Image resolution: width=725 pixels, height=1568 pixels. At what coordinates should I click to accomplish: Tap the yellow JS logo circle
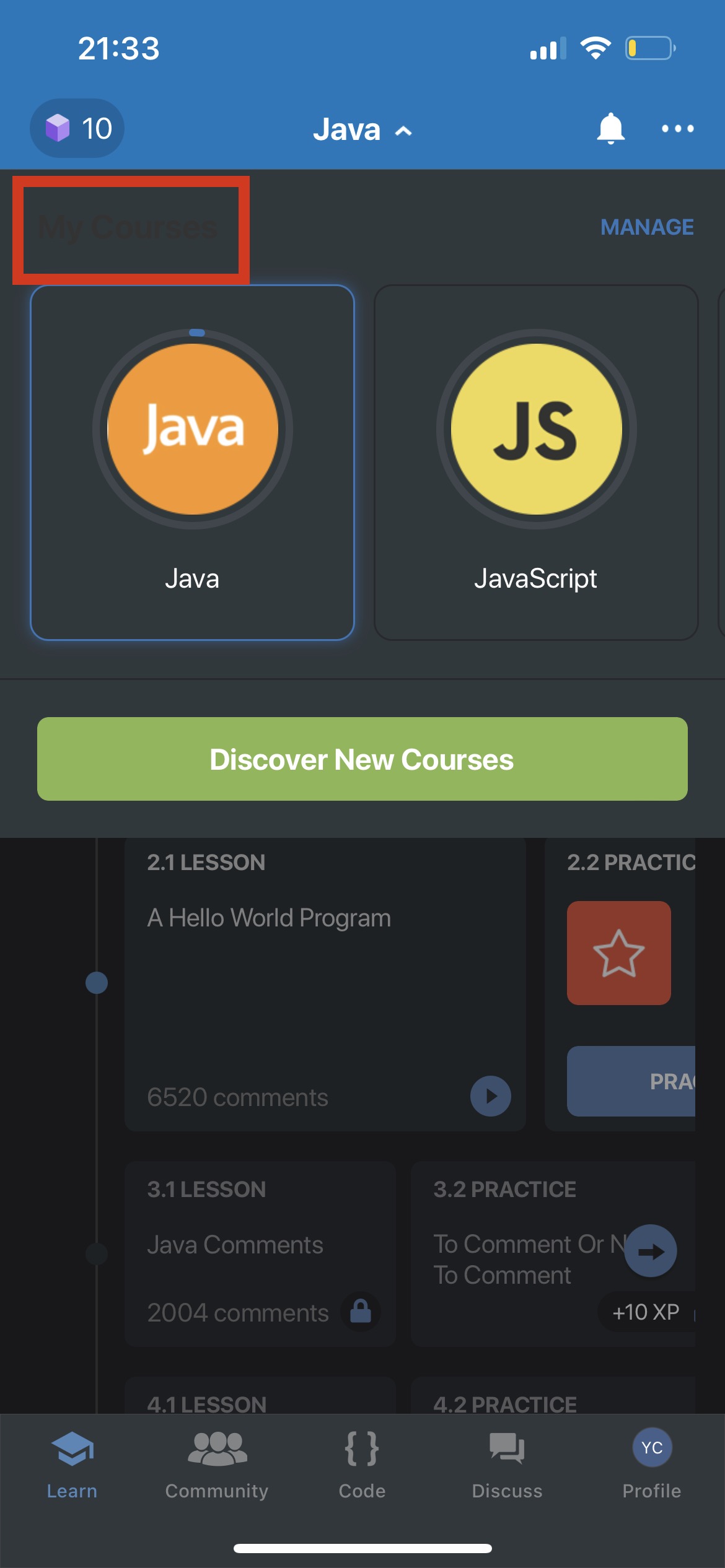537,429
